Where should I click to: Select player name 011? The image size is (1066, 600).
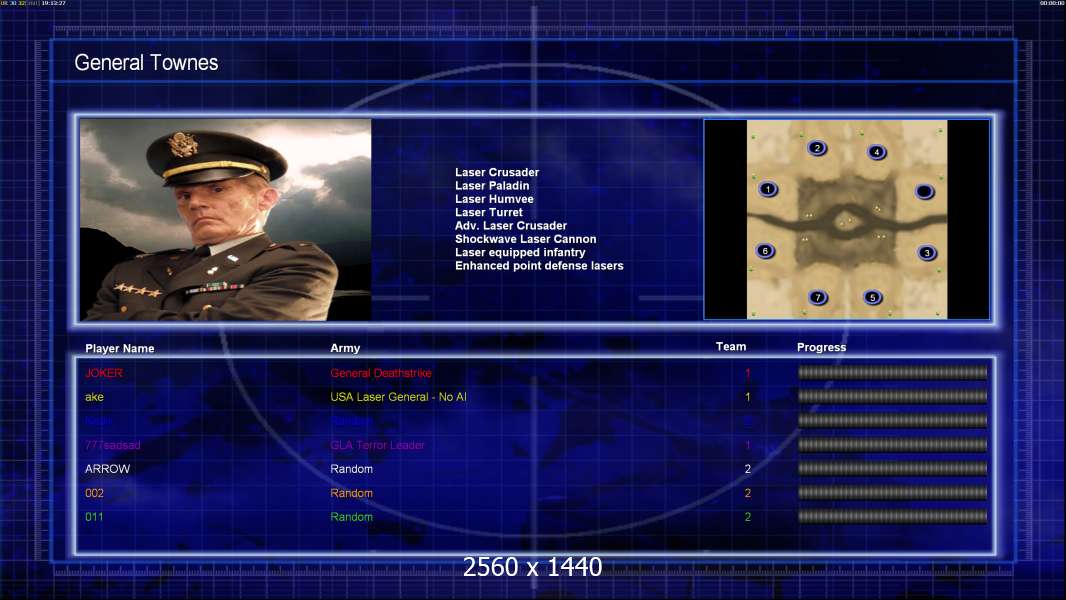[94, 517]
